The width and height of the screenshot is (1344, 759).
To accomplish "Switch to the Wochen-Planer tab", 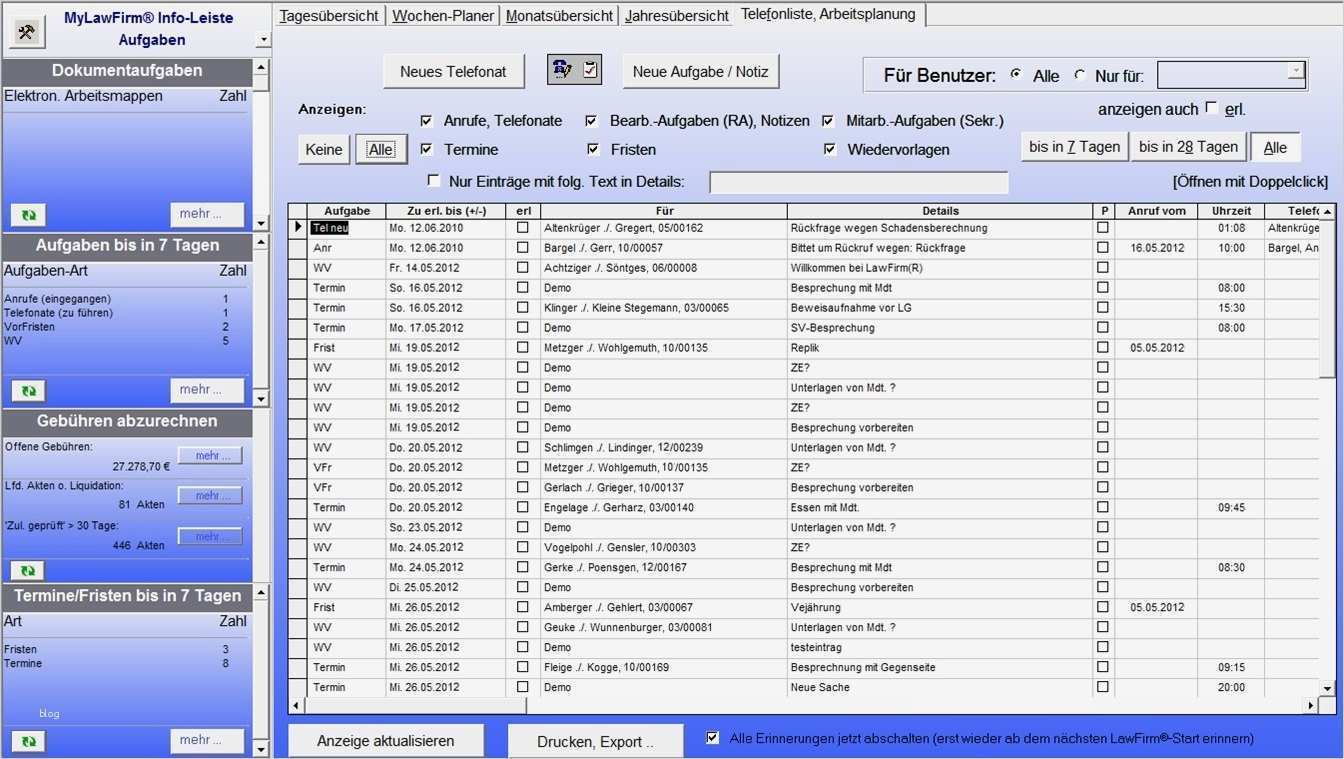I will coord(444,15).
